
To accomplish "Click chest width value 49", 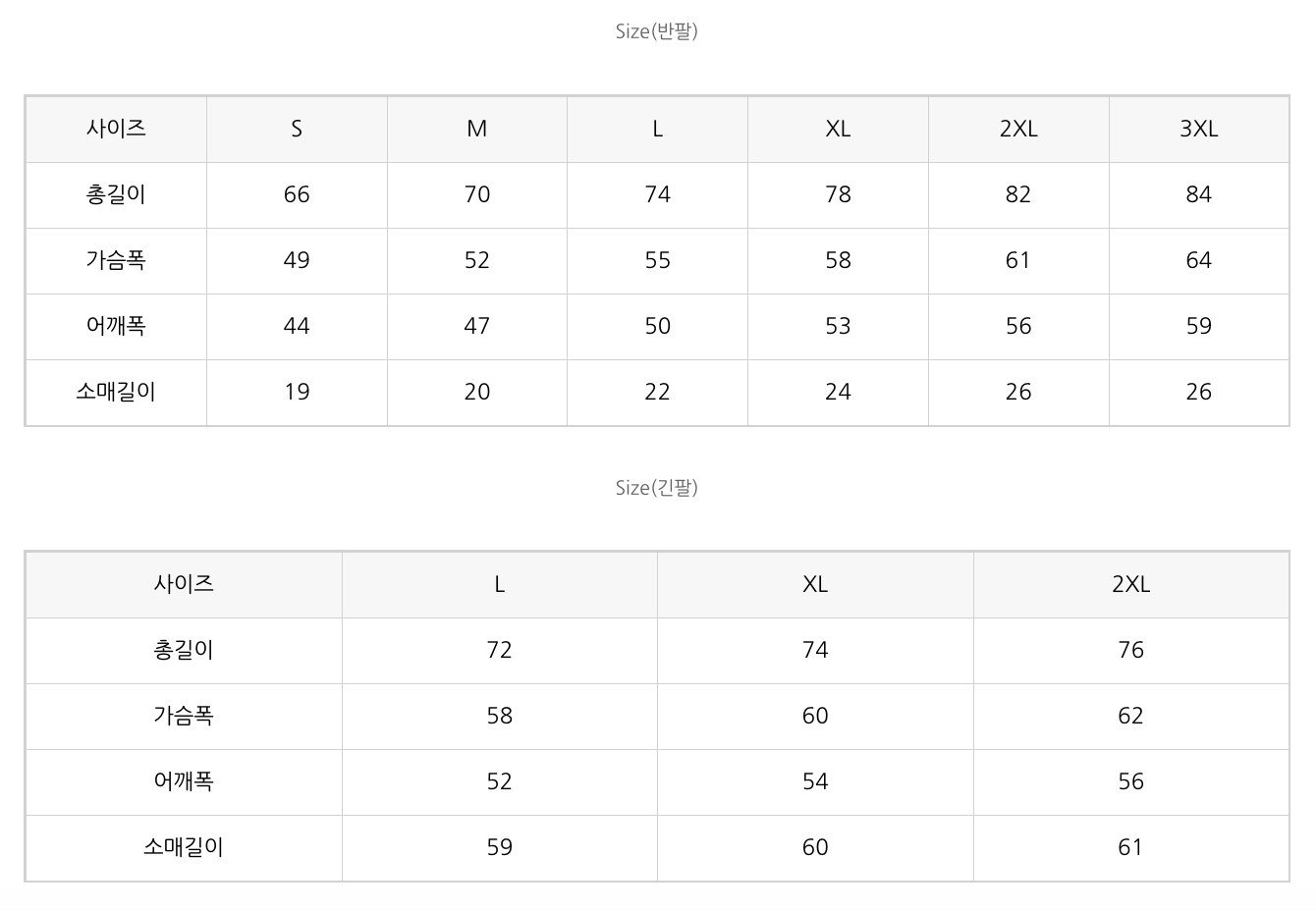I will (x=297, y=260).
